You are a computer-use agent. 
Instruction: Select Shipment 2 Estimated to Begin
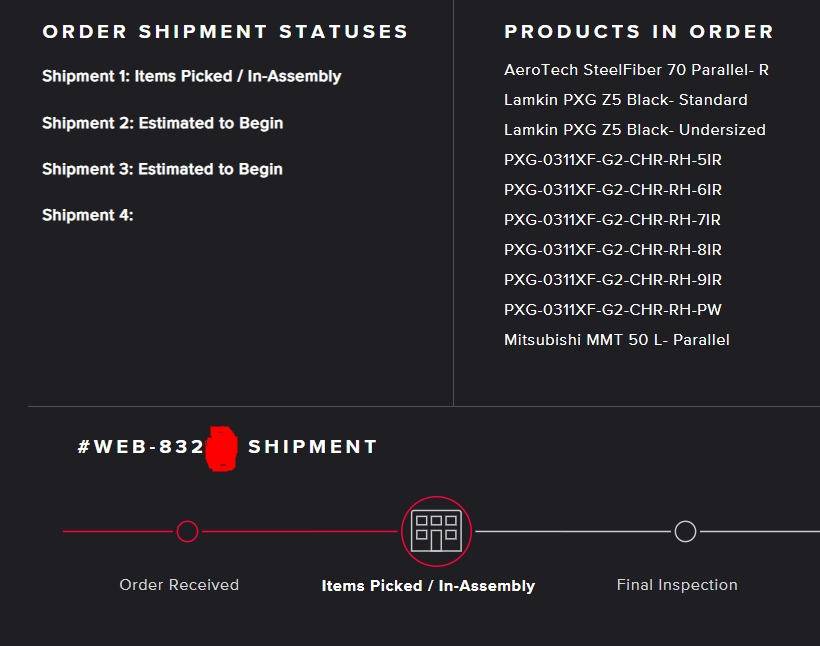(162, 123)
